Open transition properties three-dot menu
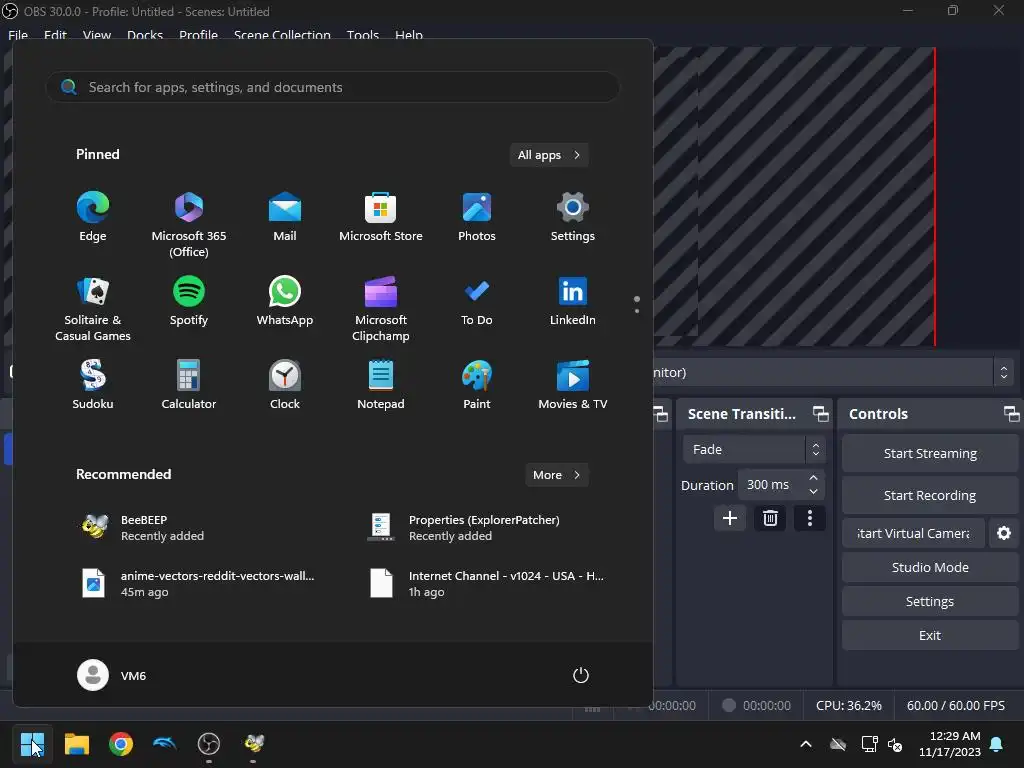The height and width of the screenshot is (768, 1024). coord(810,519)
